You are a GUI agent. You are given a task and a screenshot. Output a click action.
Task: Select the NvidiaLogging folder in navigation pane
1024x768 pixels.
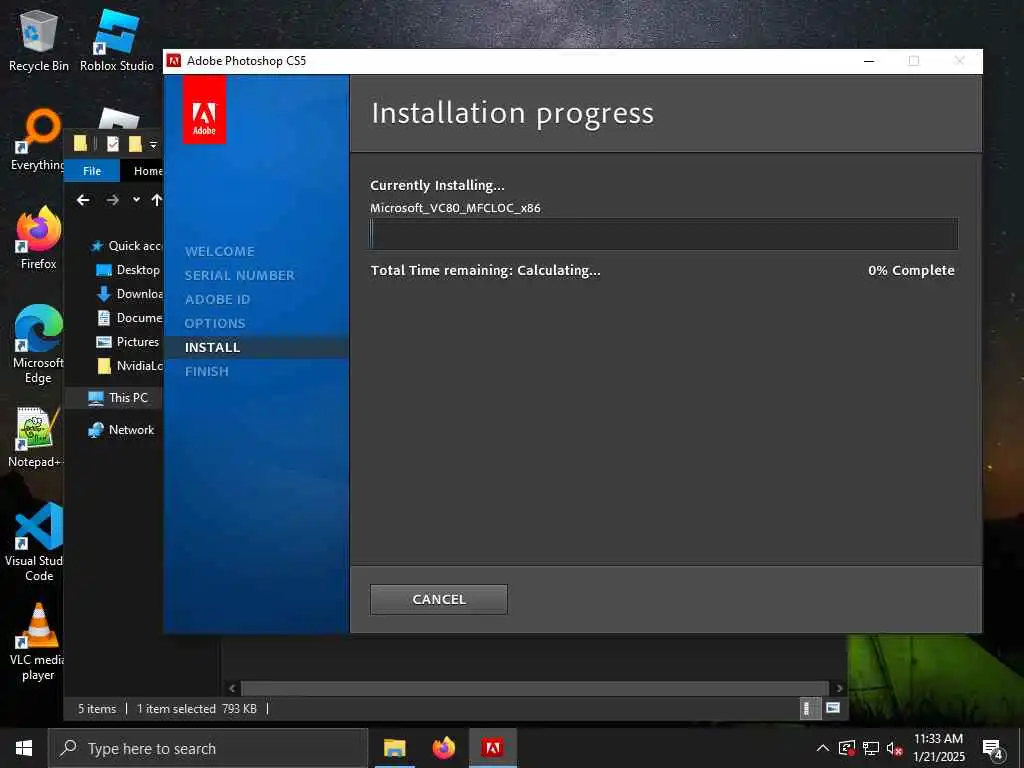(x=129, y=366)
